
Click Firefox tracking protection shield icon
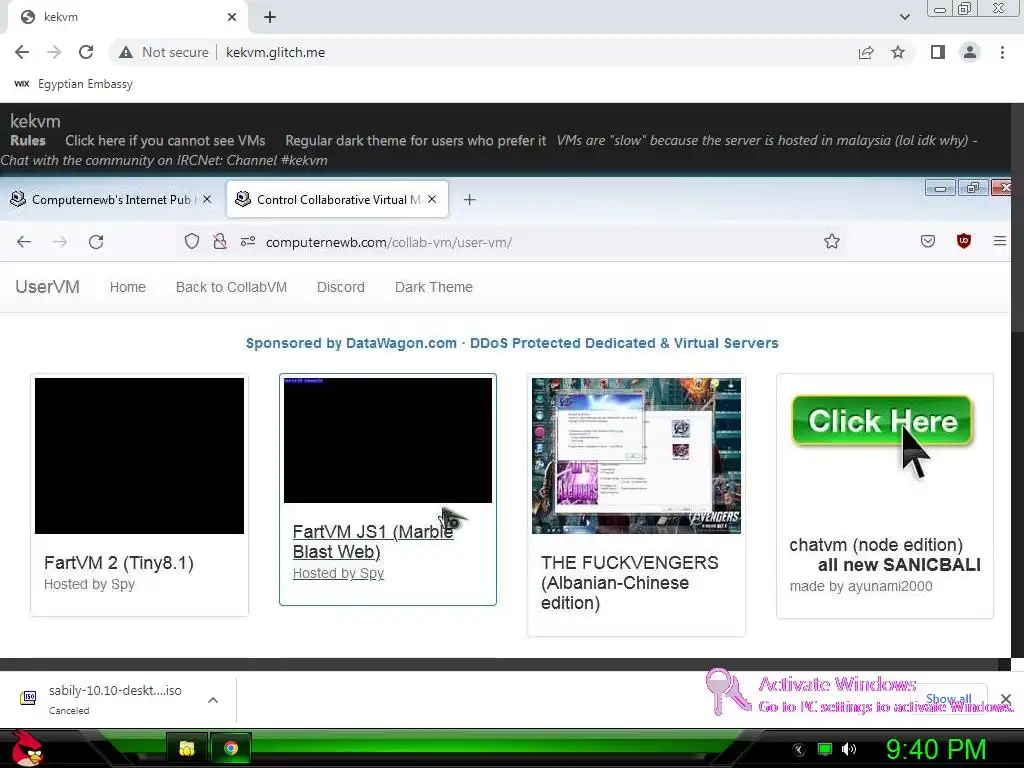tap(191, 242)
